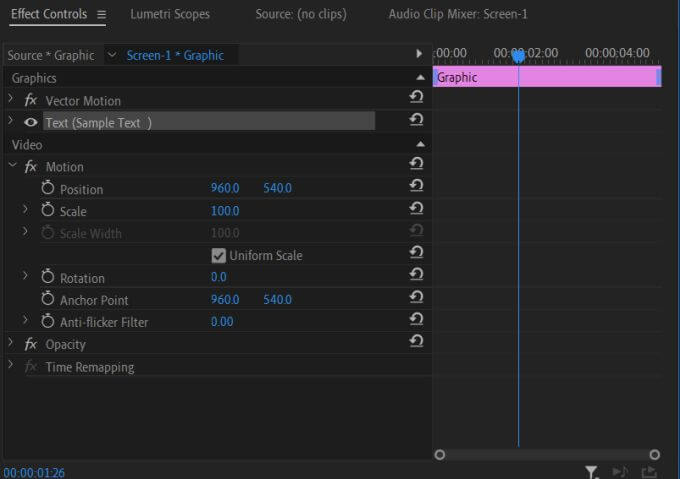Open the Audio Clip Mixer tab
This screenshot has height=479, width=680.
[x=458, y=15]
